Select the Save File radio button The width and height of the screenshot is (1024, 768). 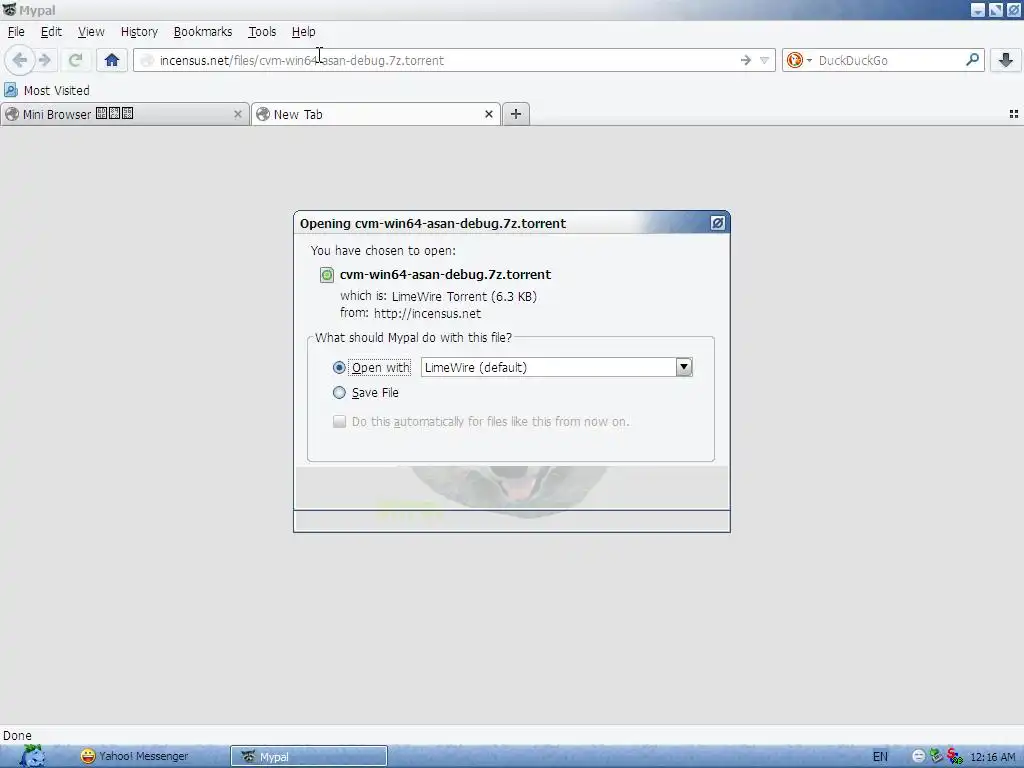point(339,392)
